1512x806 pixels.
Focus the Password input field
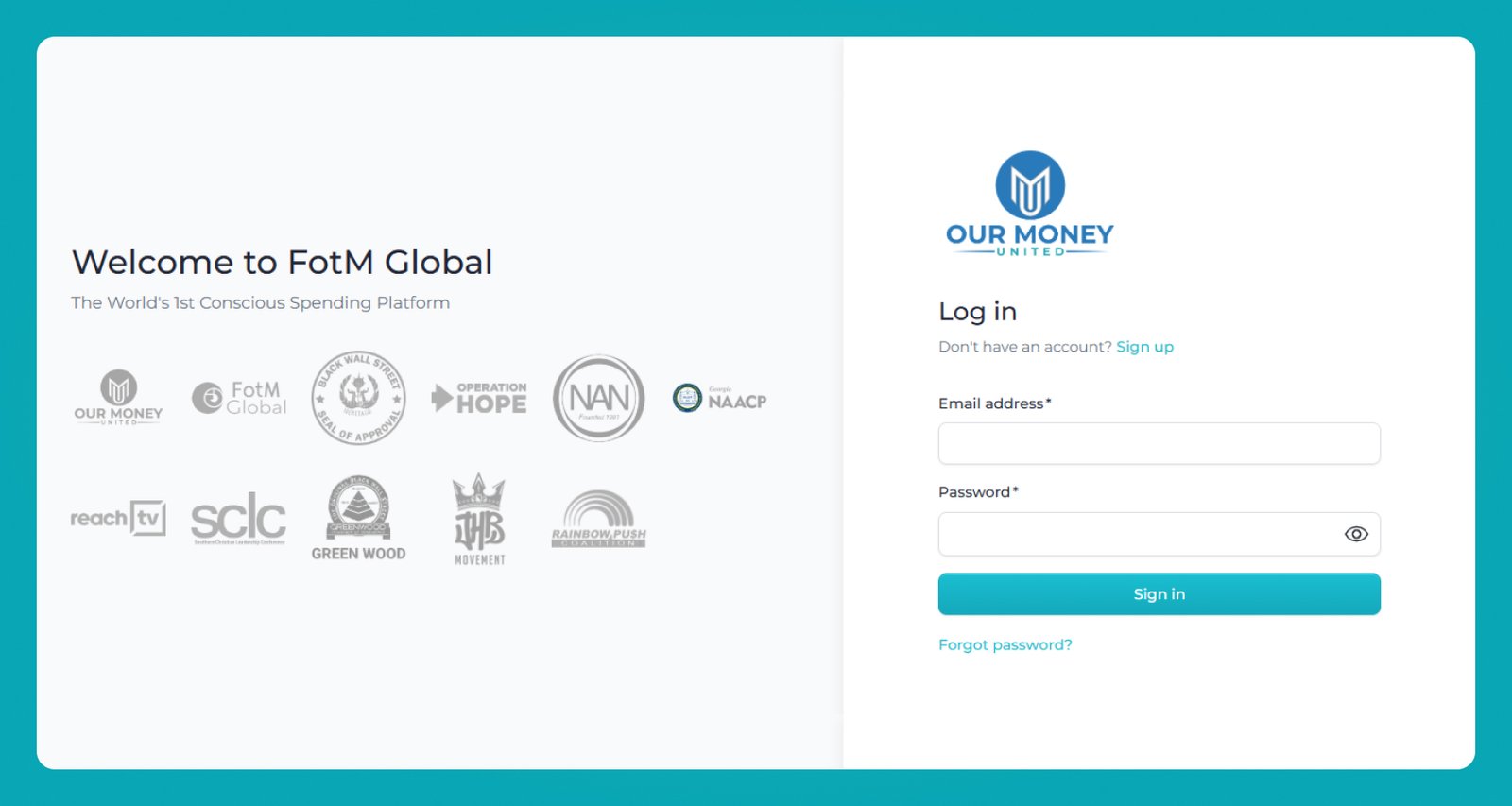(1134, 534)
